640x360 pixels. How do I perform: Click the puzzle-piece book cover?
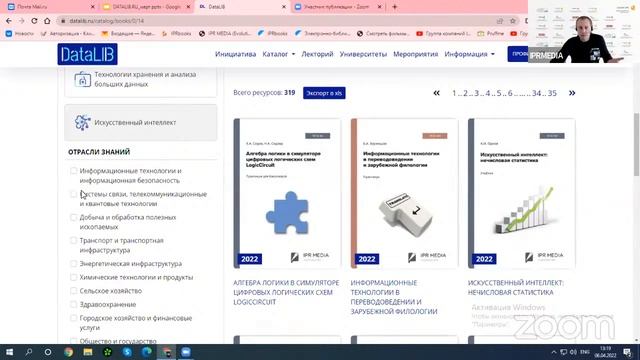[x=287, y=193]
